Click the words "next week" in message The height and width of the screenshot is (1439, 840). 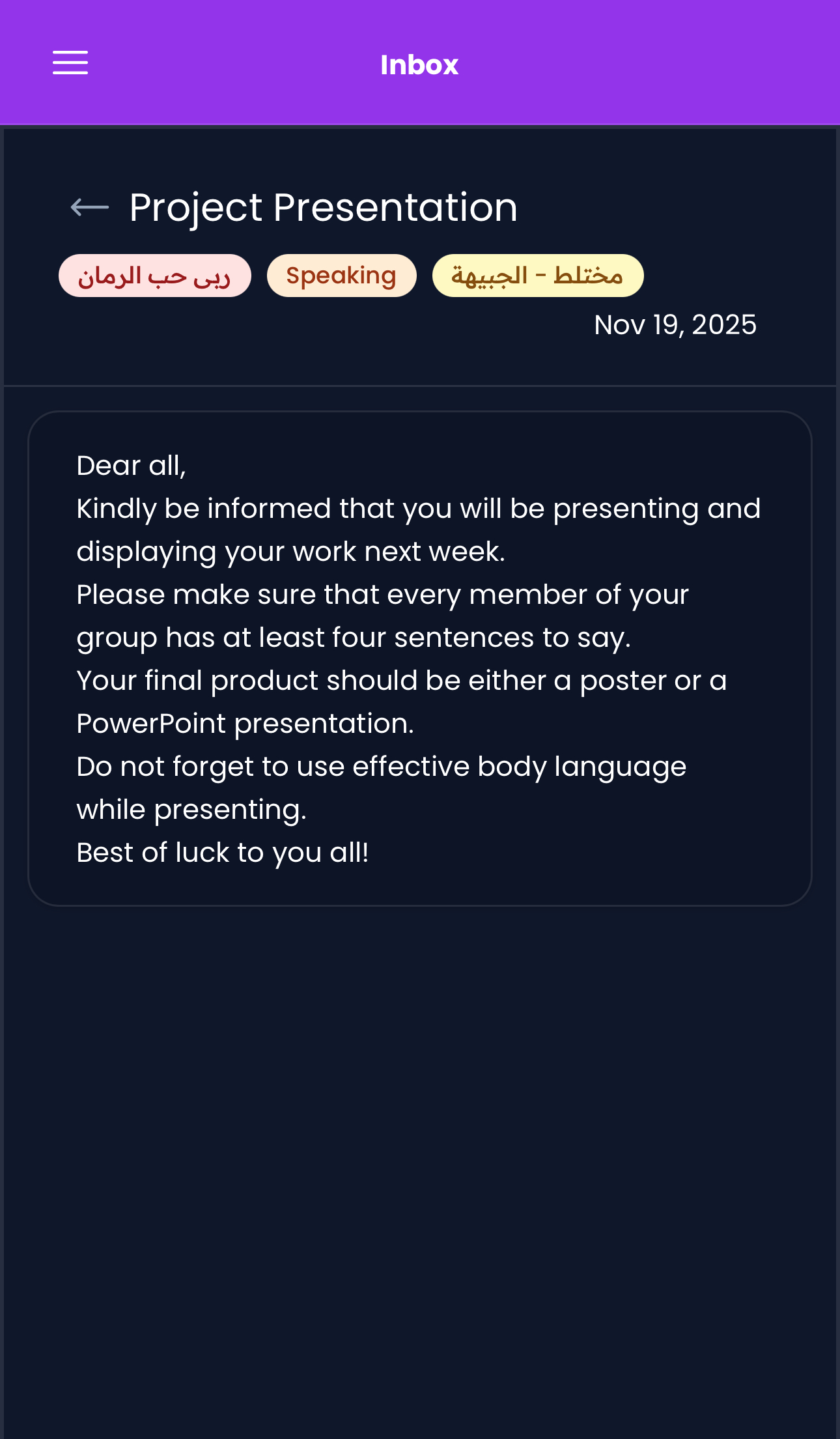(433, 552)
